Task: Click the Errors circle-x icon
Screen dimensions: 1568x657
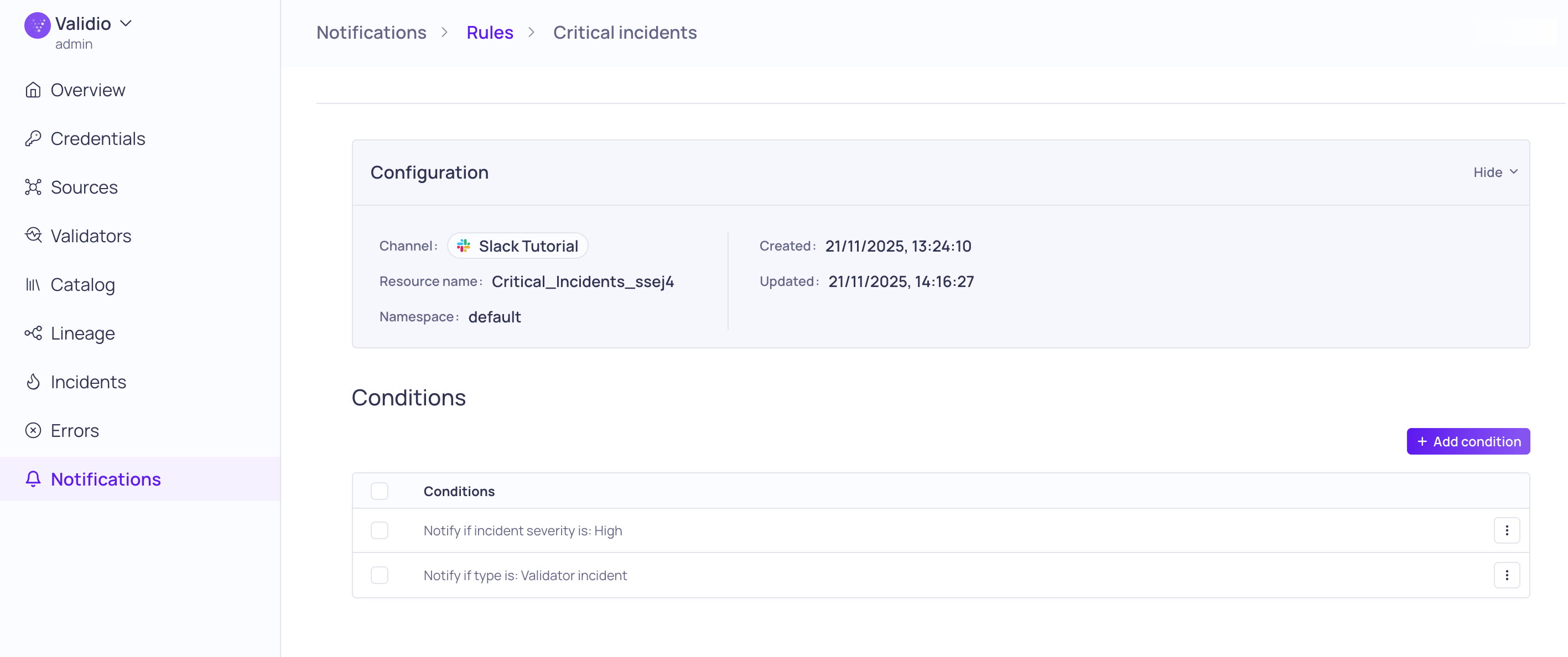Action: pos(33,431)
